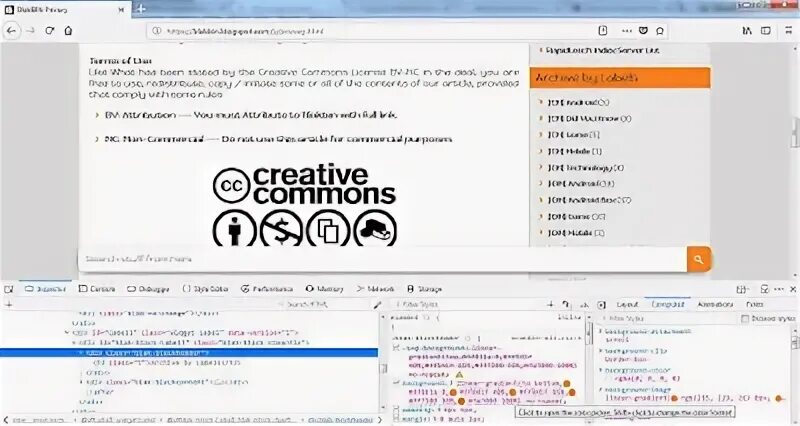Close the developer tools panel
This screenshot has width=800, height=426.
tap(793, 289)
